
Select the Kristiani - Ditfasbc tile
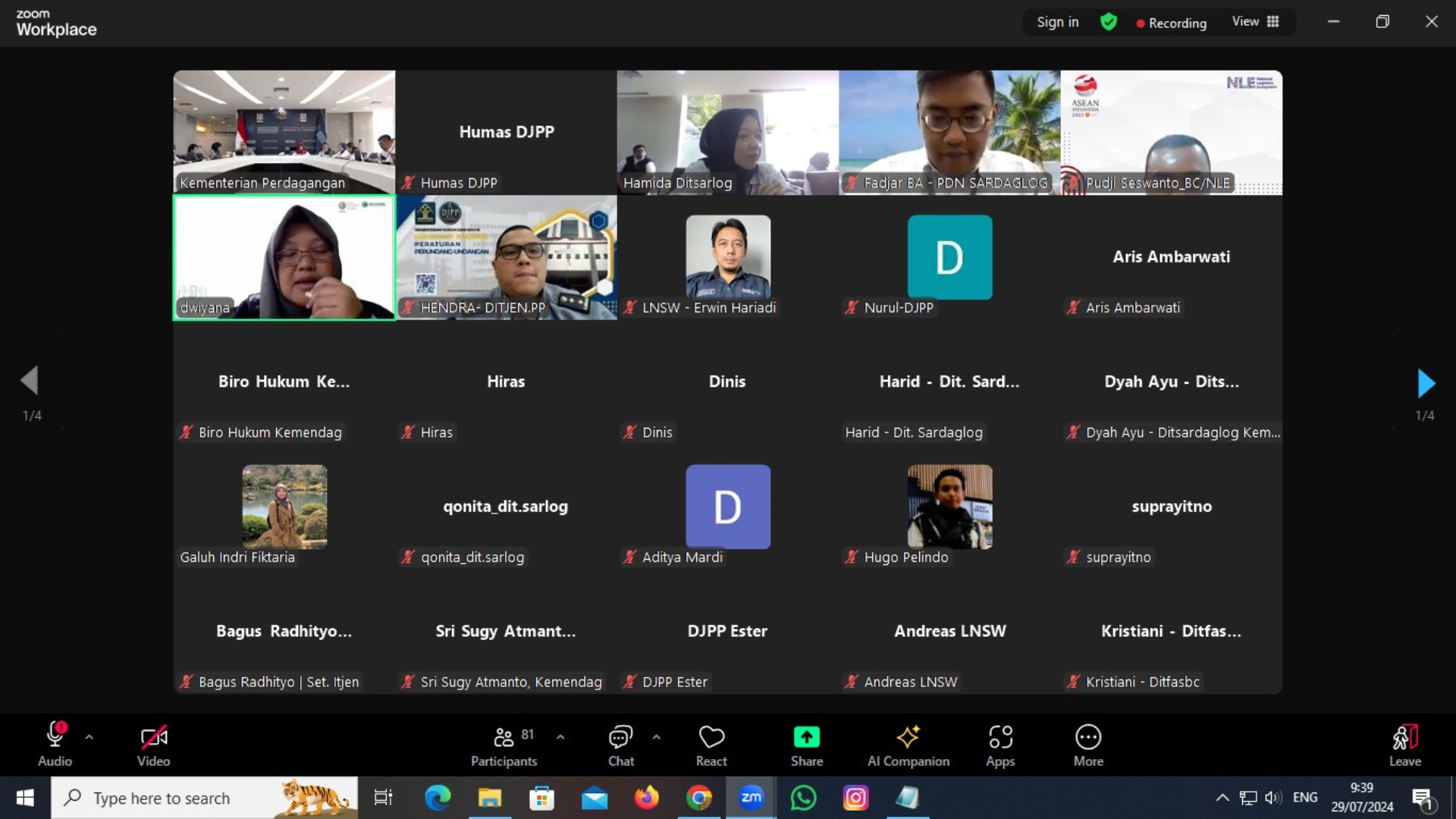coord(1172,632)
